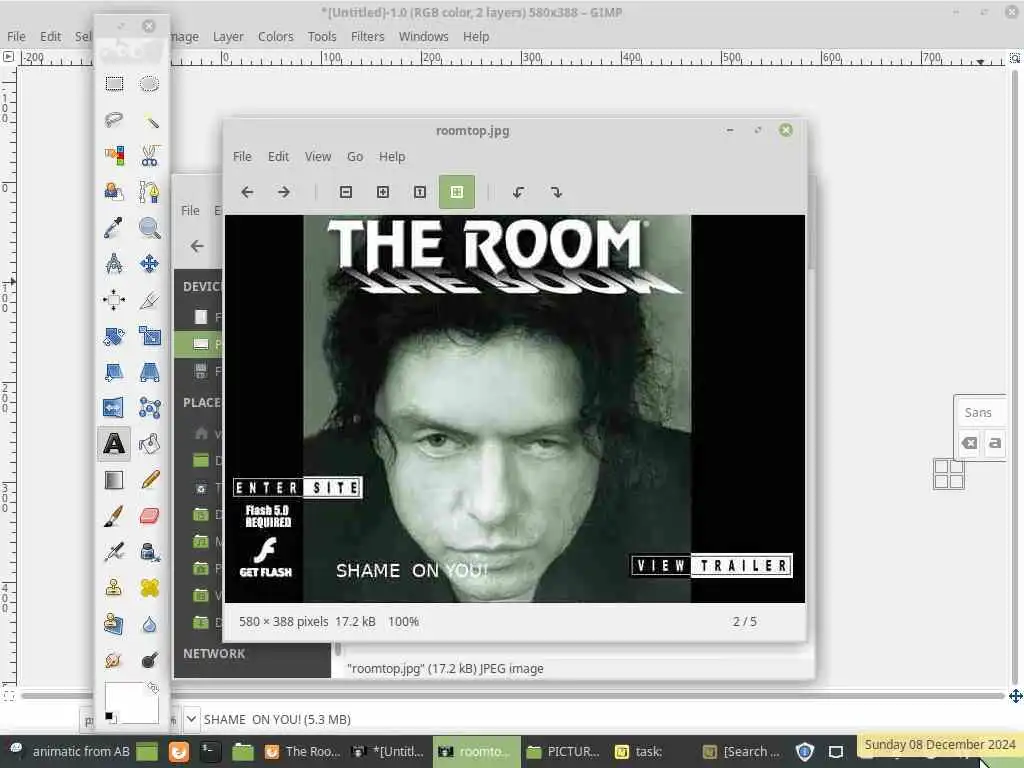The width and height of the screenshot is (1024, 768).
Task: Choose the Perspective Clone tool
Action: 114,624
